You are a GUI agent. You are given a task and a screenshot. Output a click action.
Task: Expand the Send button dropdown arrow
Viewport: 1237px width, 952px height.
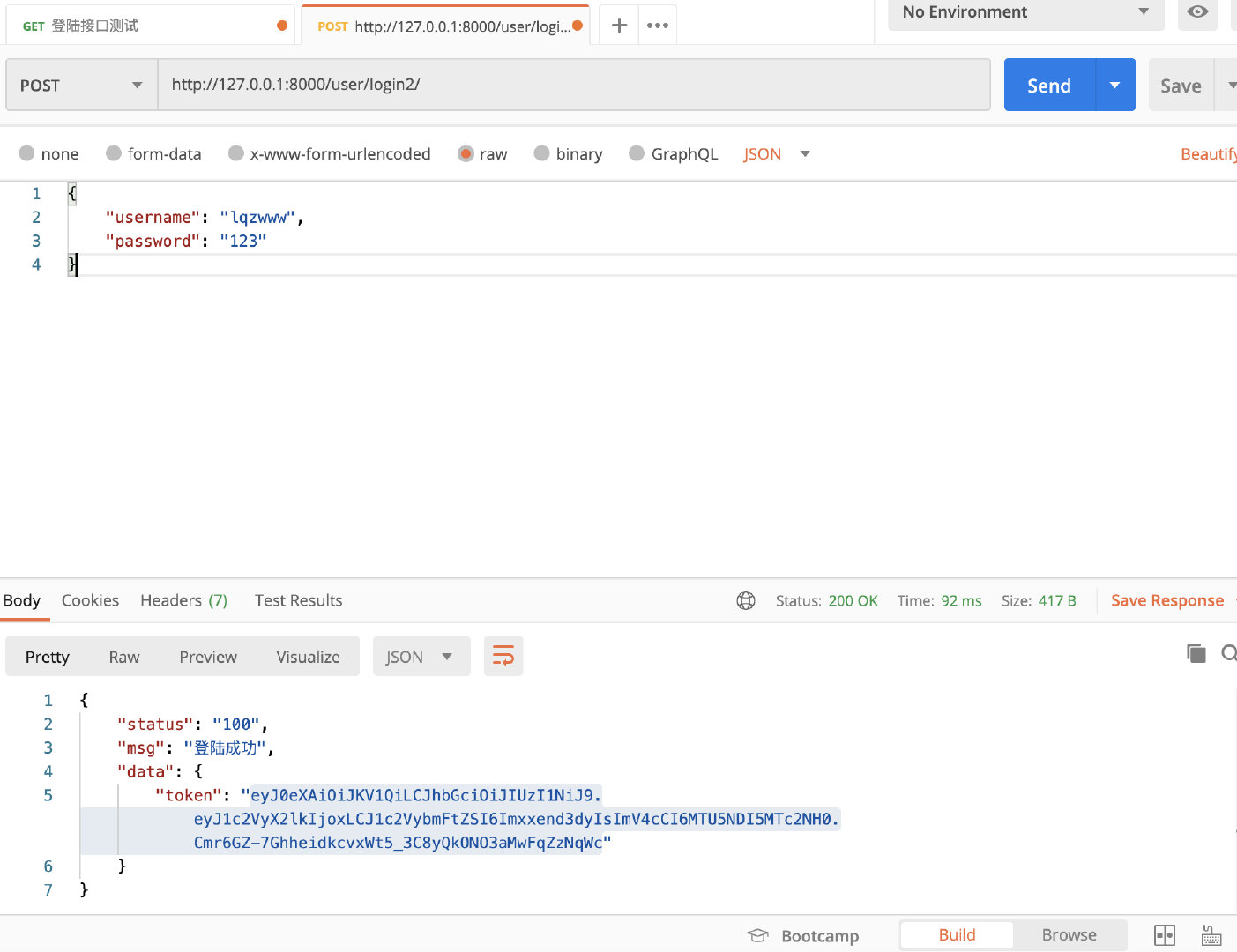(1115, 85)
